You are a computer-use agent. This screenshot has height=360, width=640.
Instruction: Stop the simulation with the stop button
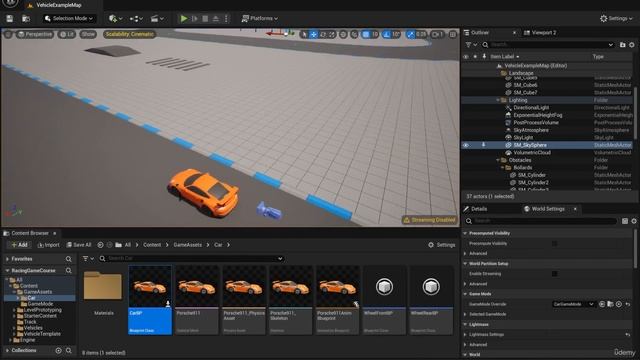tap(205, 18)
